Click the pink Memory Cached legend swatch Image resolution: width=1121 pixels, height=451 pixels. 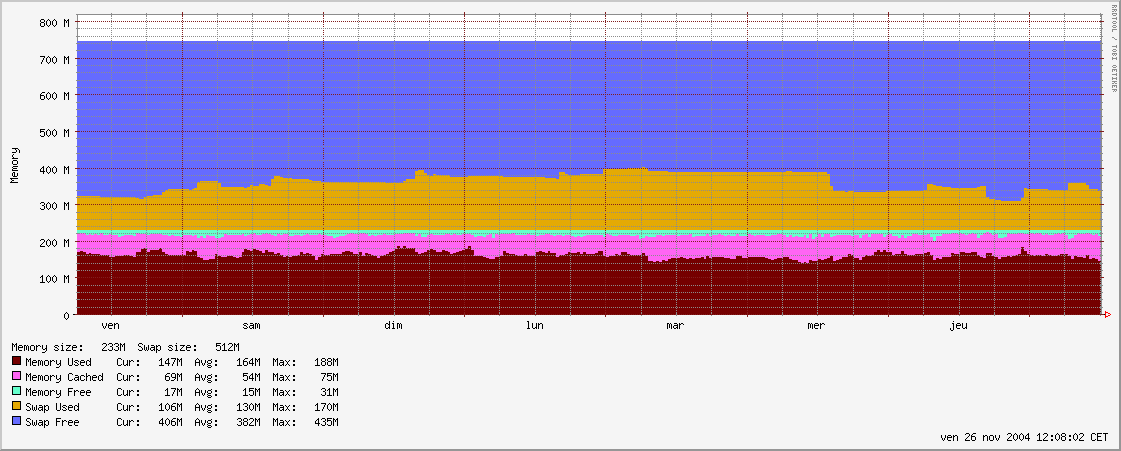point(16,377)
